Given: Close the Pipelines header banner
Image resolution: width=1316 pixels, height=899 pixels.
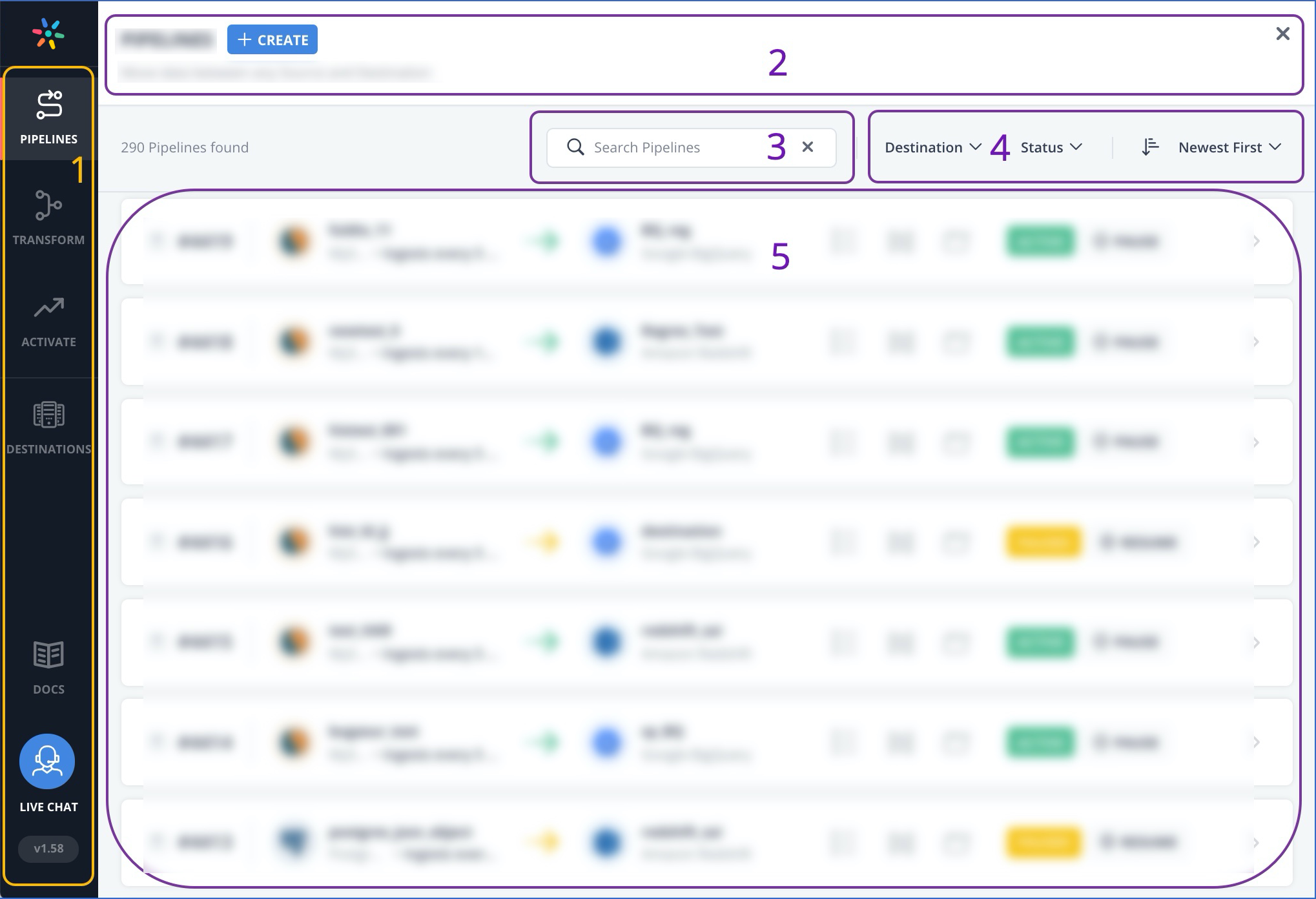Looking at the screenshot, I should (x=1282, y=34).
